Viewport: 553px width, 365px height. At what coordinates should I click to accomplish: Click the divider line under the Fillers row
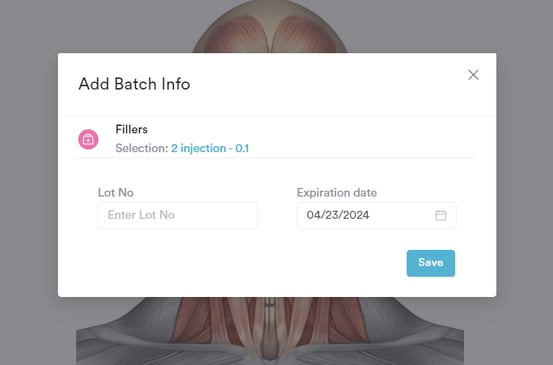277,158
